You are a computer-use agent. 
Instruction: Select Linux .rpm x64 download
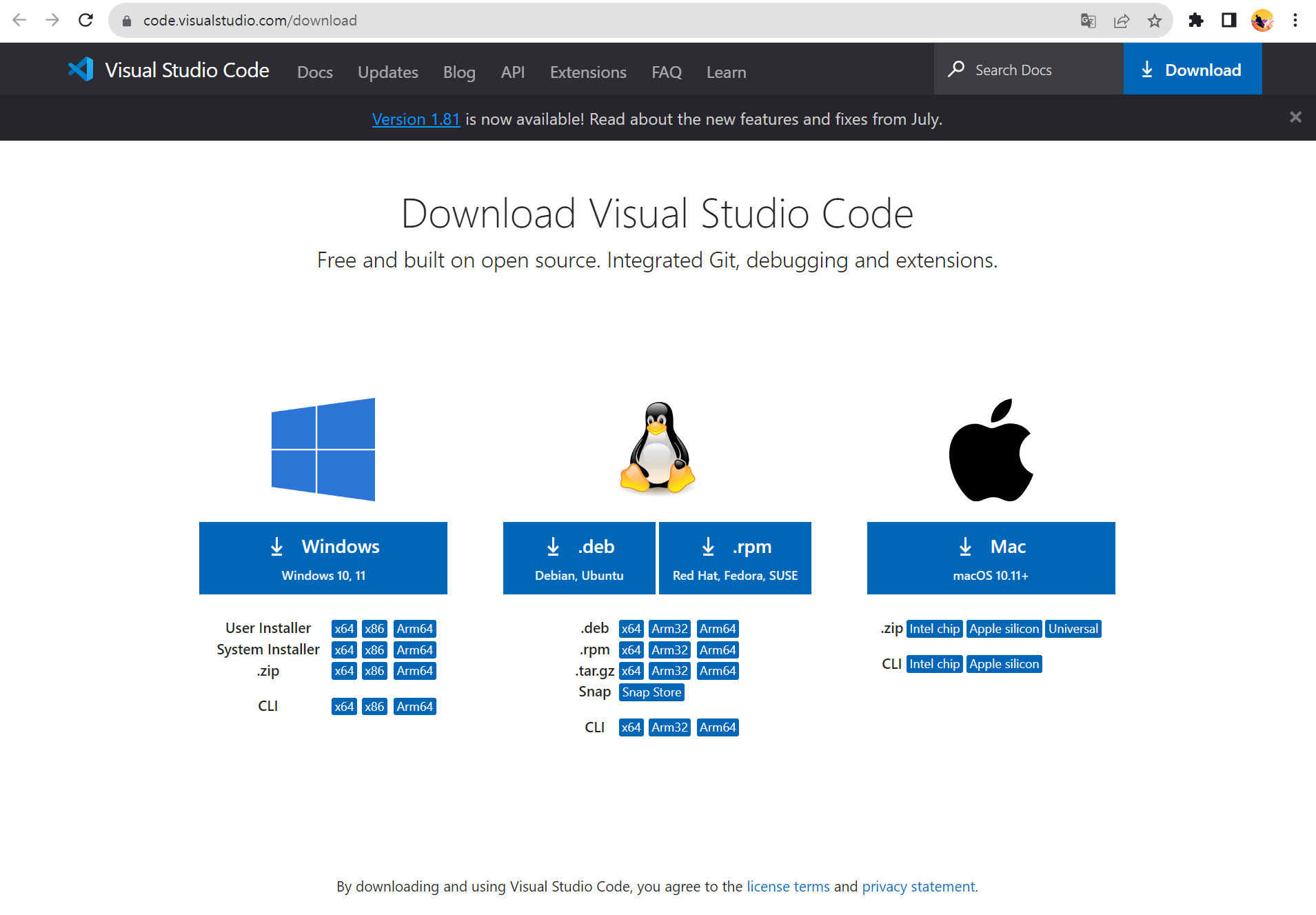pyautogui.click(x=631, y=650)
